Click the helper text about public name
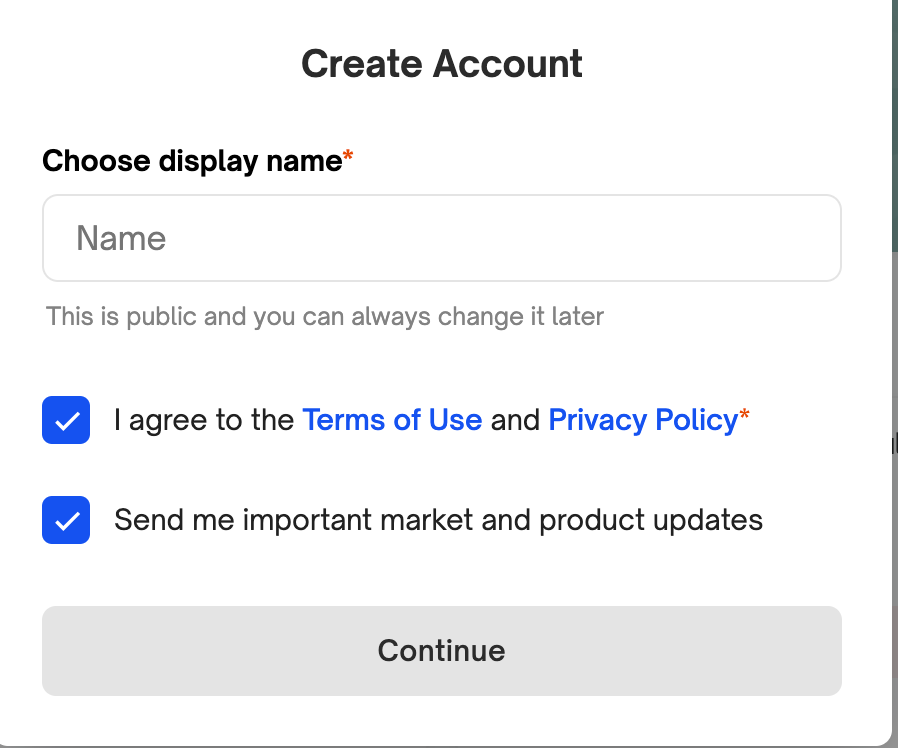The image size is (898, 748). coord(325,317)
